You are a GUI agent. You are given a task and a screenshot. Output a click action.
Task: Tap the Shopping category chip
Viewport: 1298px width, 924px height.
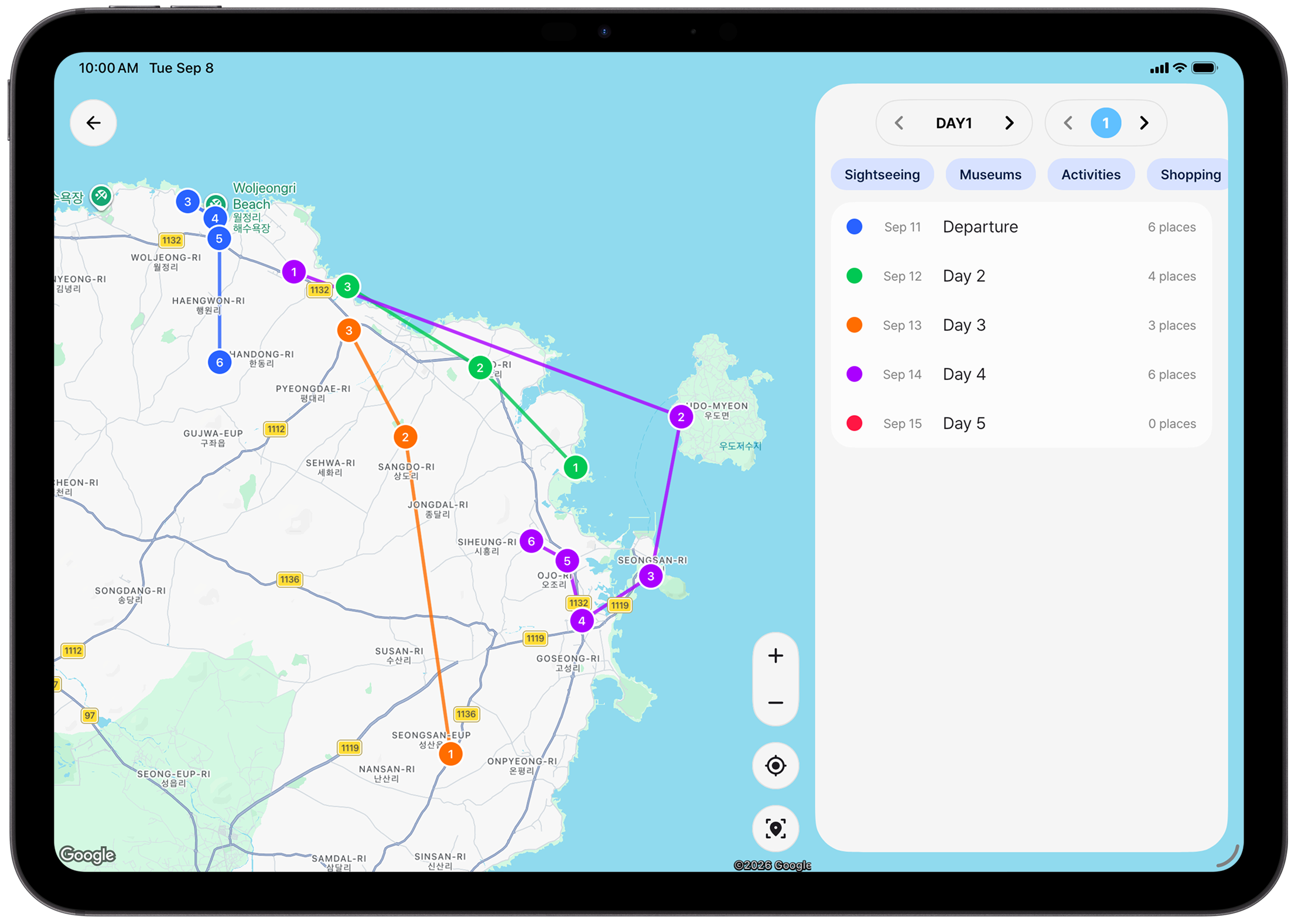pos(1190,174)
